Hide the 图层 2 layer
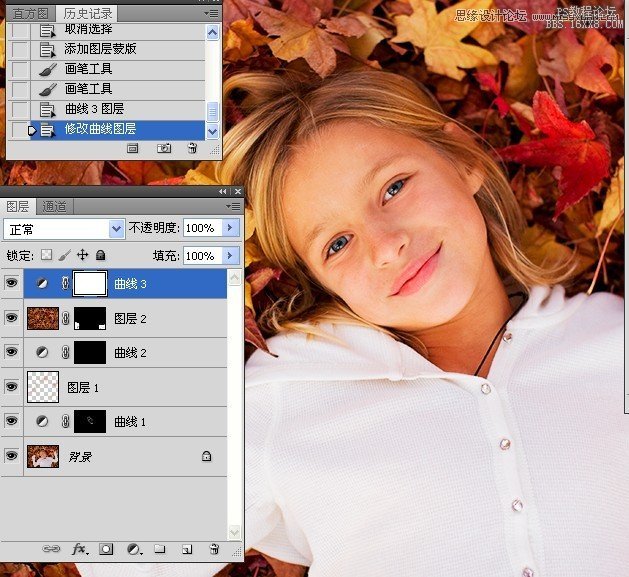This screenshot has width=629, height=577. (x=12, y=318)
